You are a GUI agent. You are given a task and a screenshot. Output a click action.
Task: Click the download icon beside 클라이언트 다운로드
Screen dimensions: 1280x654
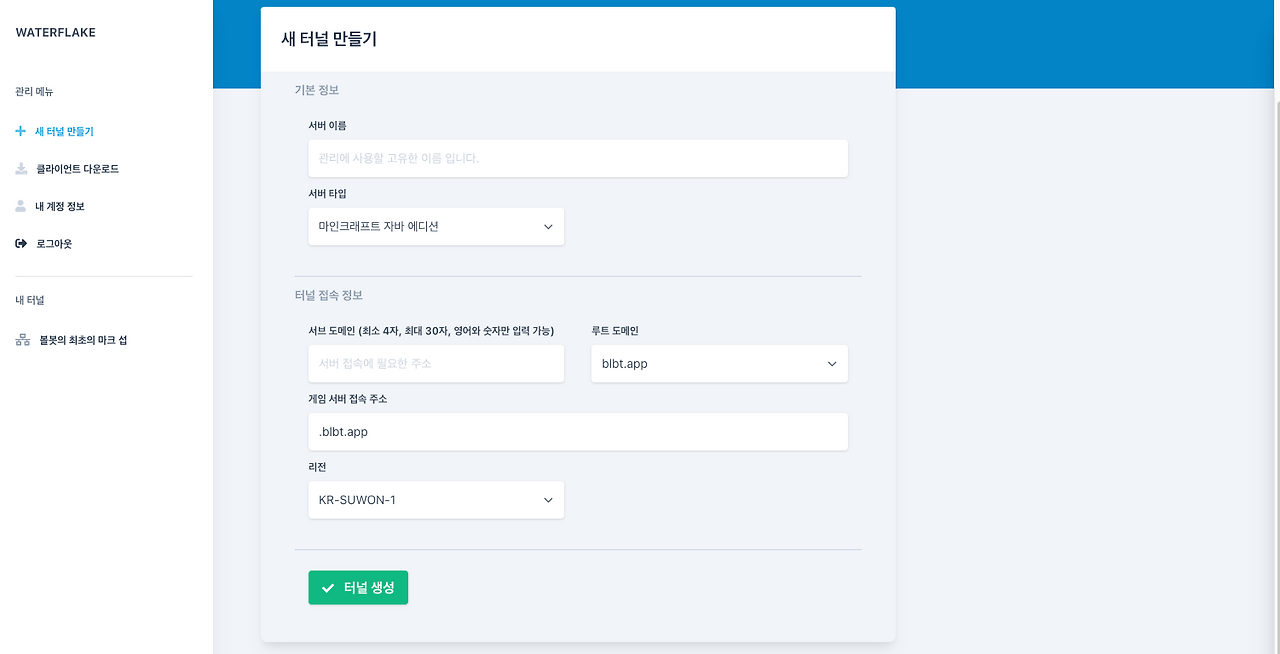(21, 169)
